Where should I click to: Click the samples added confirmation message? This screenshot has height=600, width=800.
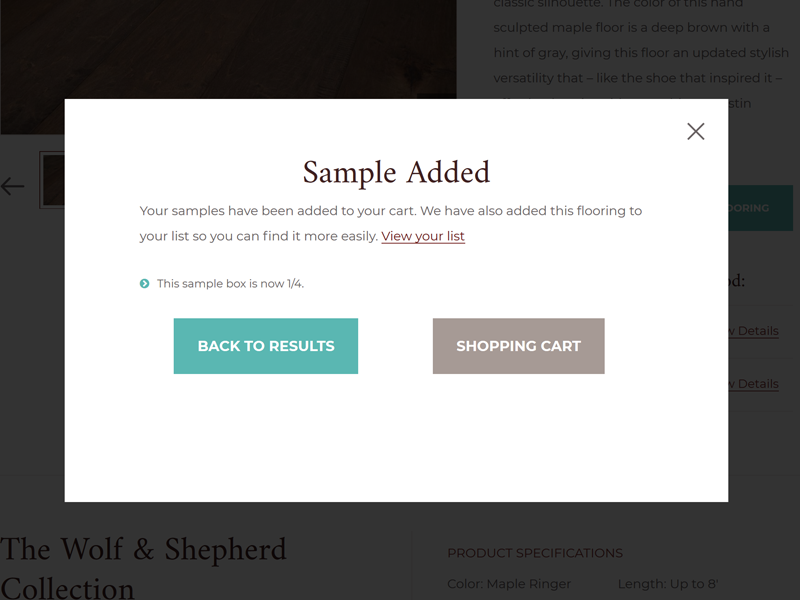coord(390,211)
